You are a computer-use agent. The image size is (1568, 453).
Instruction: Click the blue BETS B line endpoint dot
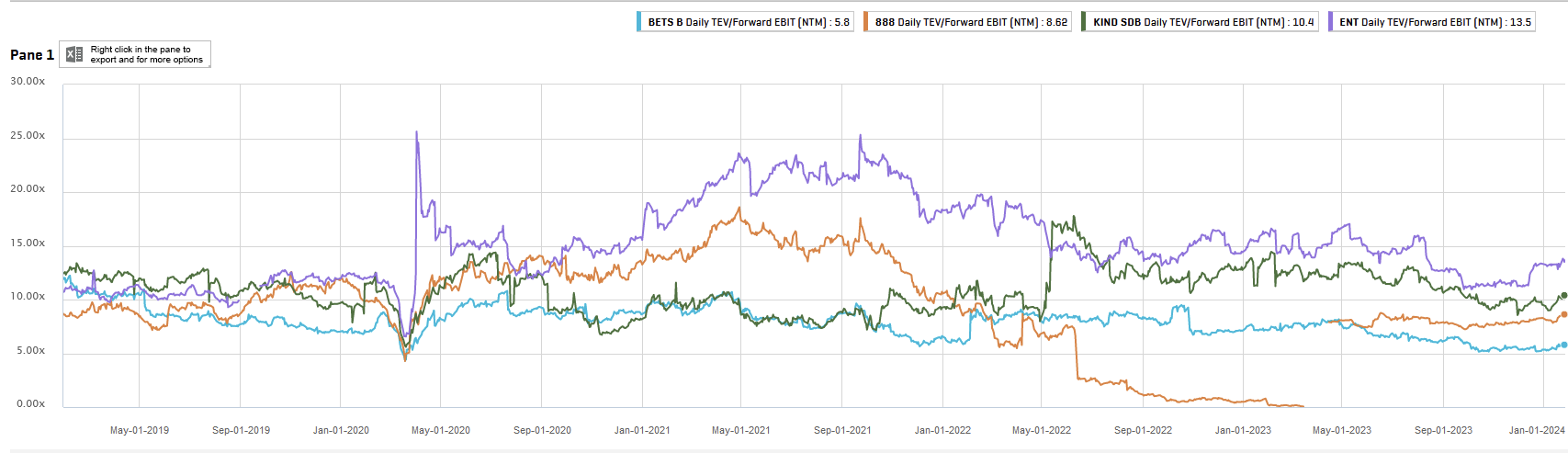[x=1563, y=345]
